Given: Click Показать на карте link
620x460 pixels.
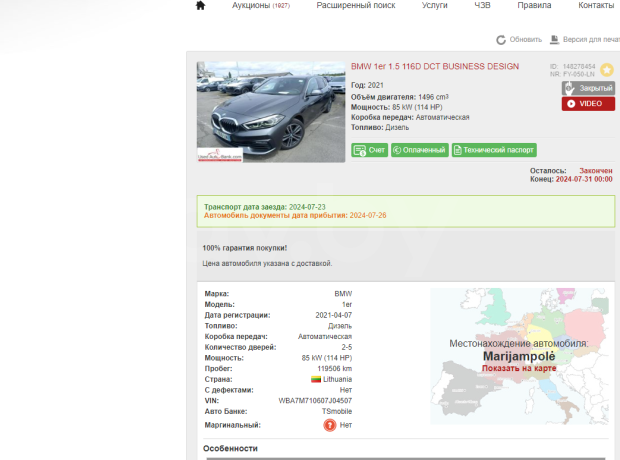Looking at the screenshot, I should 519,368.
